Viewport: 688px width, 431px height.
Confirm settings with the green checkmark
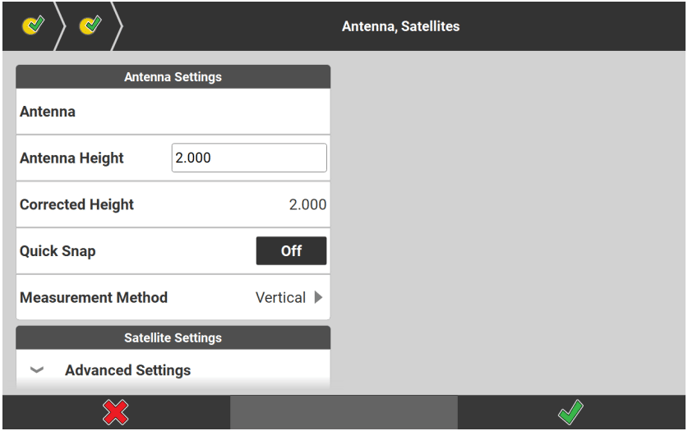tap(571, 412)
